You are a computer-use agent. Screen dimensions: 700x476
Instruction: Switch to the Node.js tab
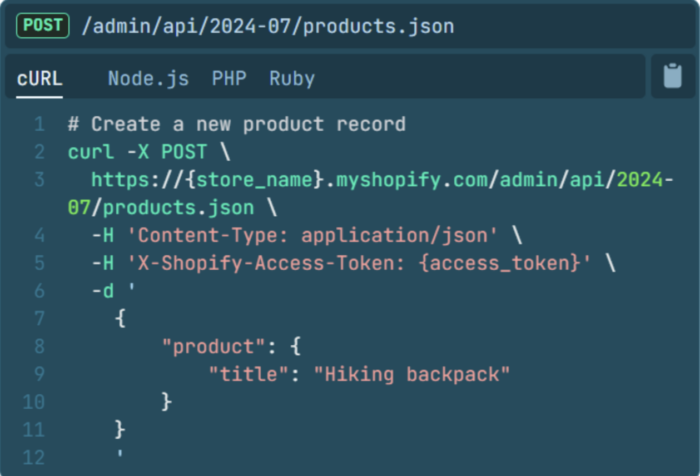[148, 78]
